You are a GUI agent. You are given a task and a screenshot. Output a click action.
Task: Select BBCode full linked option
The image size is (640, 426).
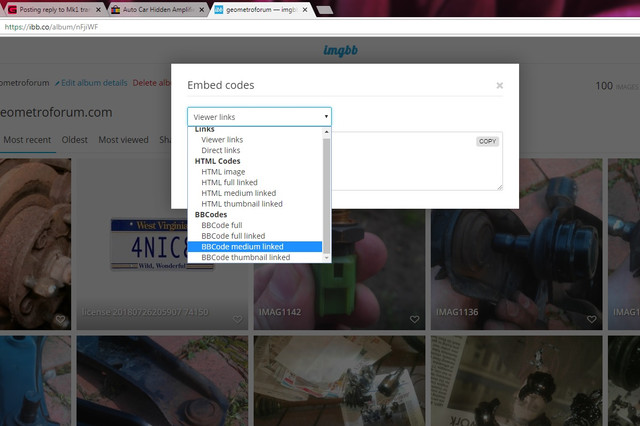[x=233, y=236]
